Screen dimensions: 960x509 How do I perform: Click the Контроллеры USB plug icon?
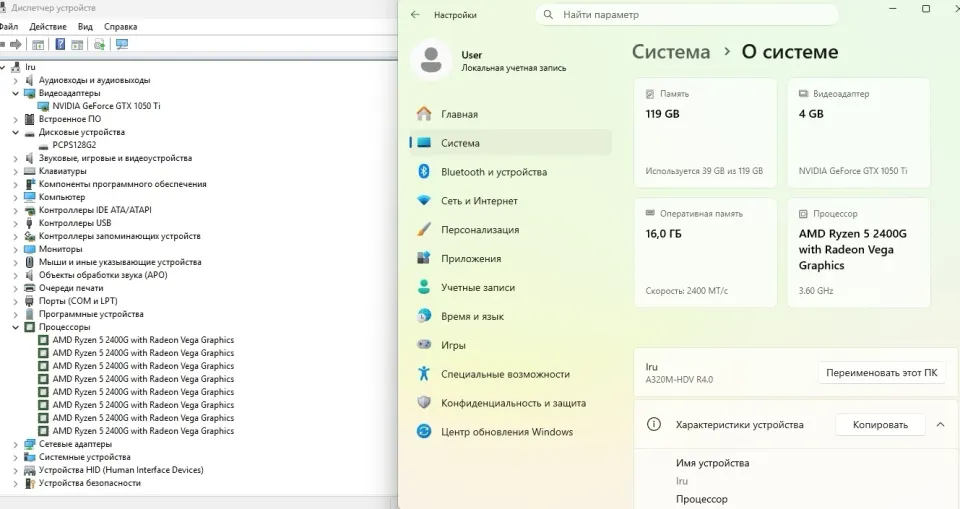click(29, 223)
